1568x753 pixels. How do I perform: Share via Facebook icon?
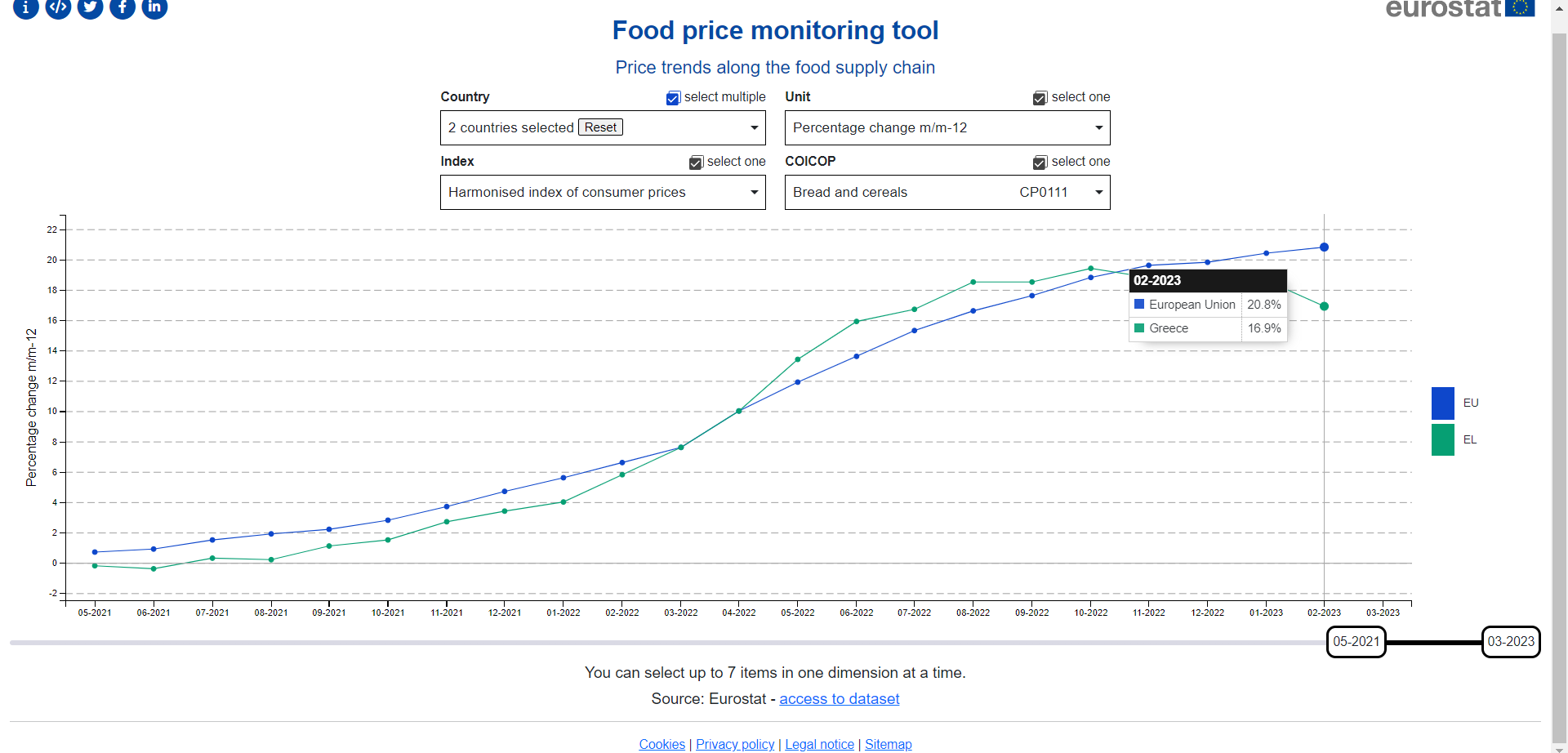pos(122,7)
